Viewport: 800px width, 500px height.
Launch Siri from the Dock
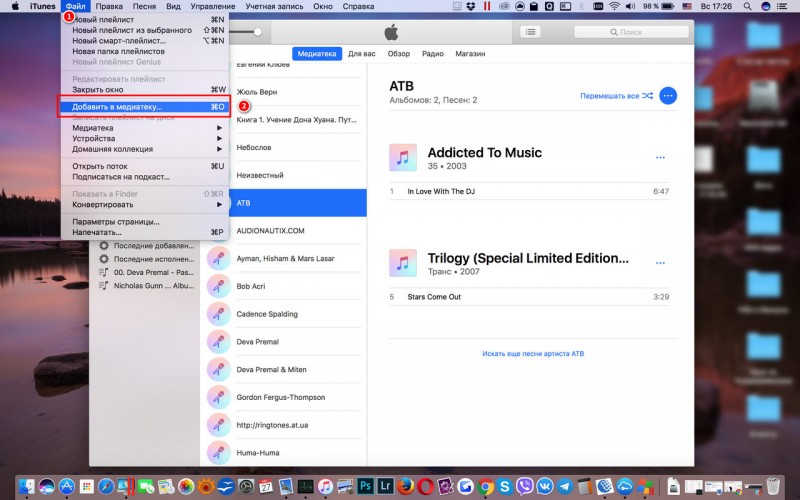tap(46, 486)
